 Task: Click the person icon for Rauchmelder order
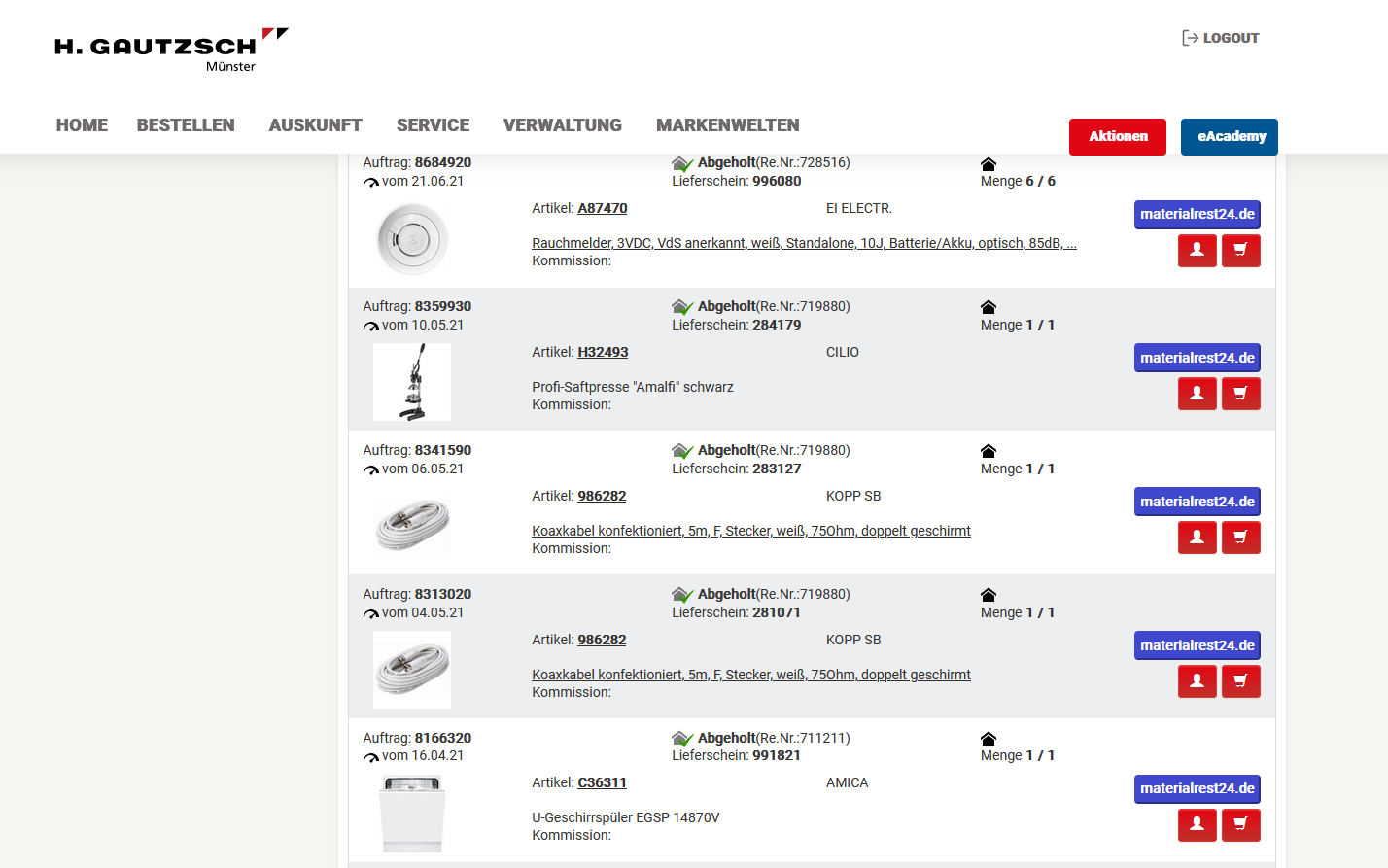1197,251
